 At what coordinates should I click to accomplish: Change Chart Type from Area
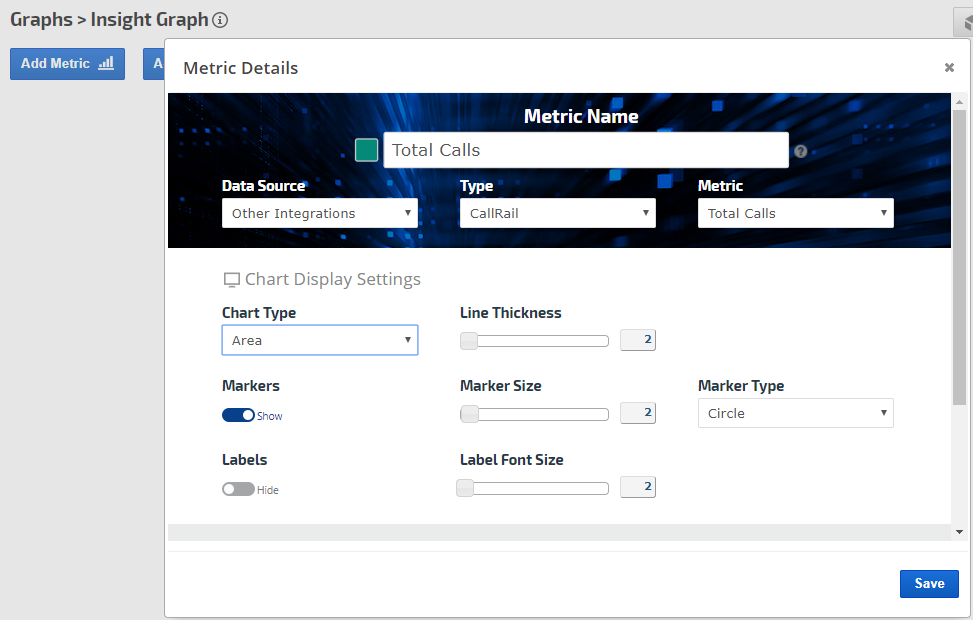[x=320, y=340]
